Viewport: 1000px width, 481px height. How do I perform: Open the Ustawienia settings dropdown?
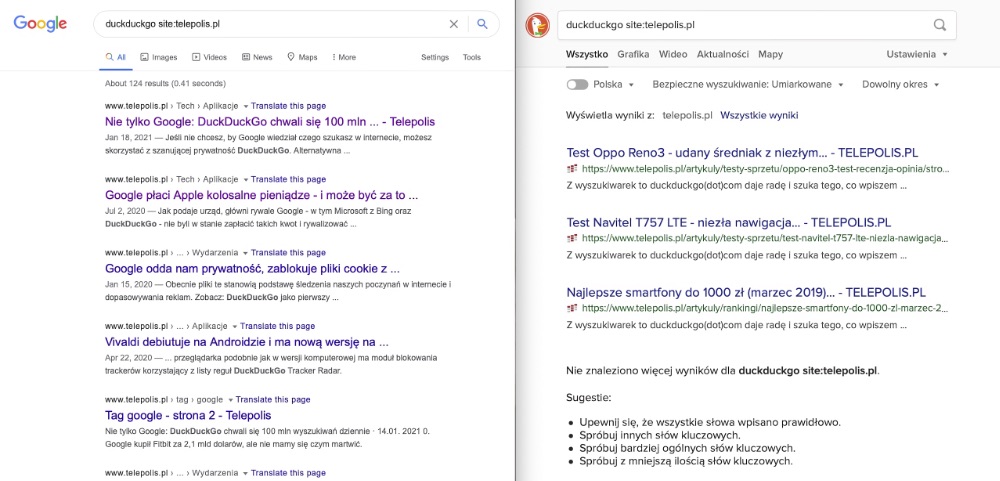pyautogui.click(x=917, y=54)
